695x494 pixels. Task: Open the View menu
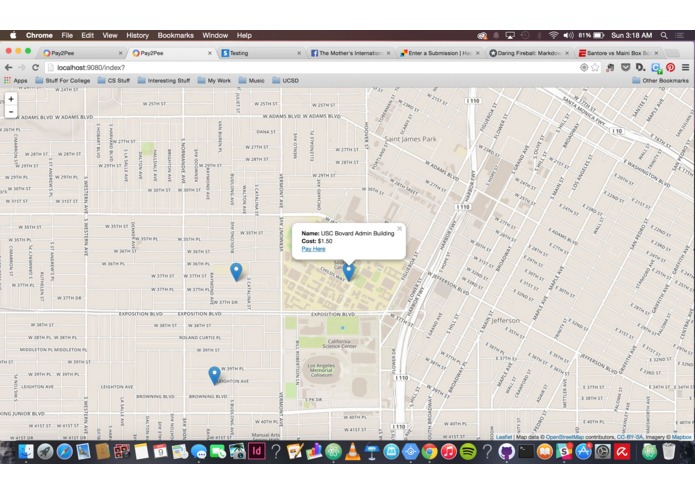[110, 35]
